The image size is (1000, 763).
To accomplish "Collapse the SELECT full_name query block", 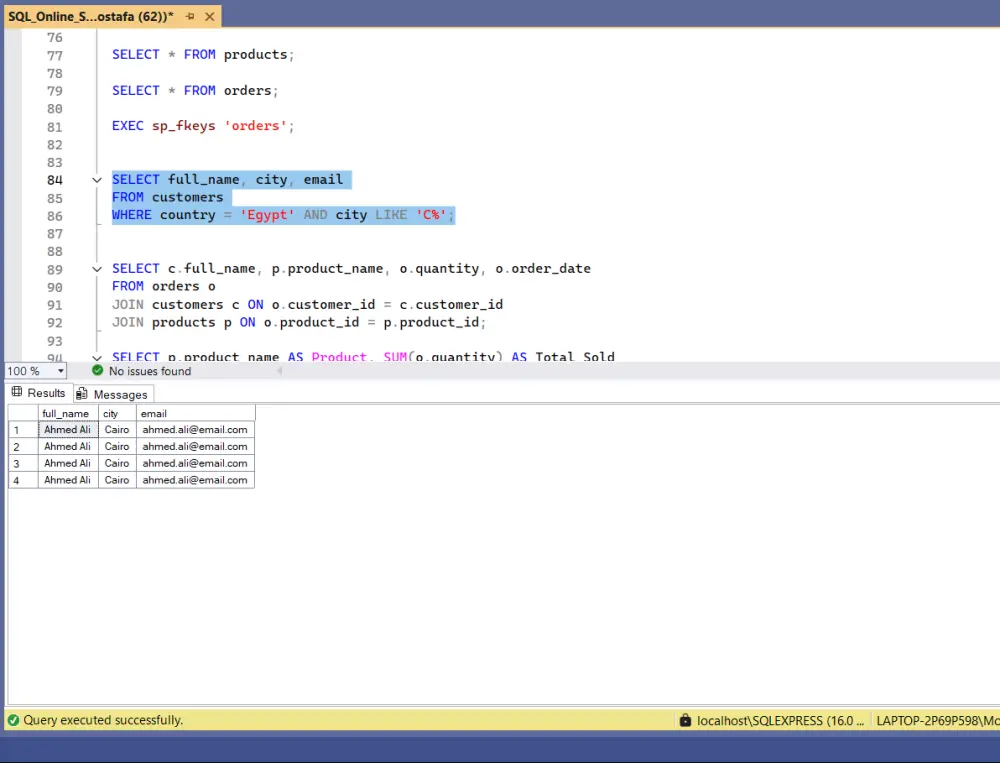I will tap(96, 179).
